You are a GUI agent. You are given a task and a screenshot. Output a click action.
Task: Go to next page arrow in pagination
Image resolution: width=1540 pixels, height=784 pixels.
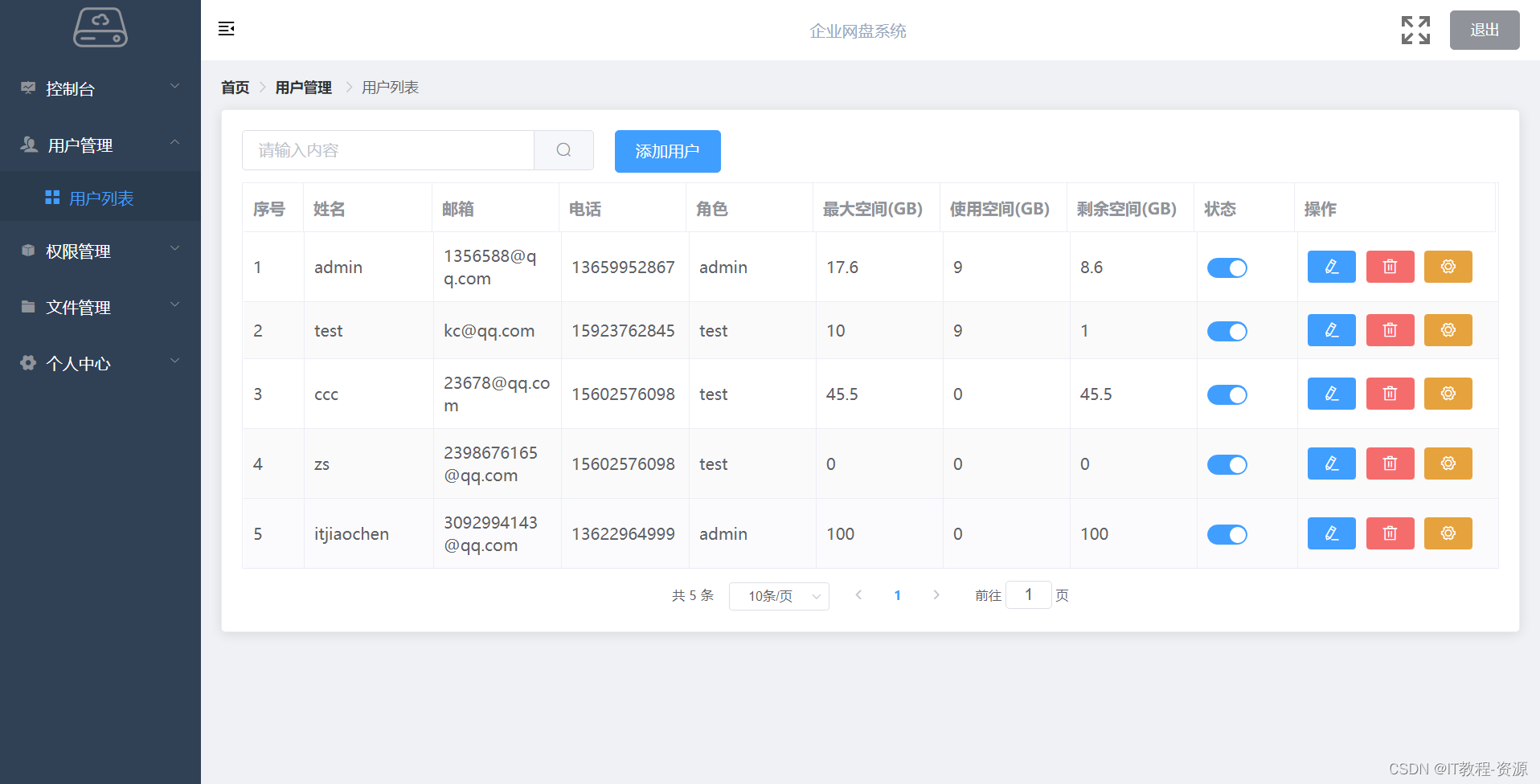[936, 595]
